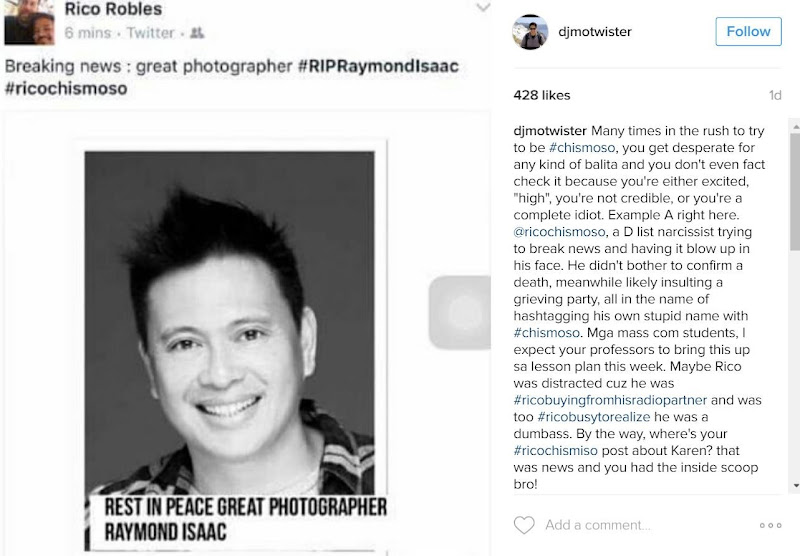Open the #ricobuyingfromhisradiopartner hashtag

[x=610, y=400]
